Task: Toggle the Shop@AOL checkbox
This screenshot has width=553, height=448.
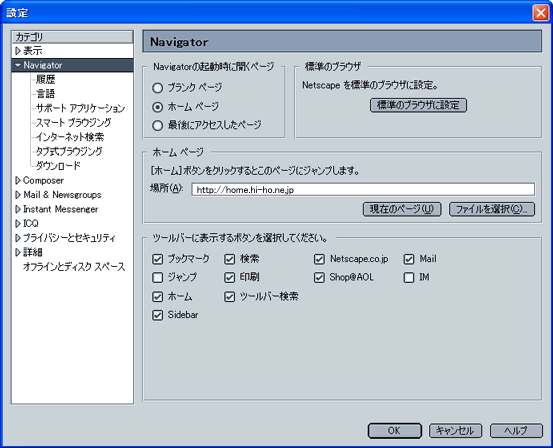Action: point(319,278)
